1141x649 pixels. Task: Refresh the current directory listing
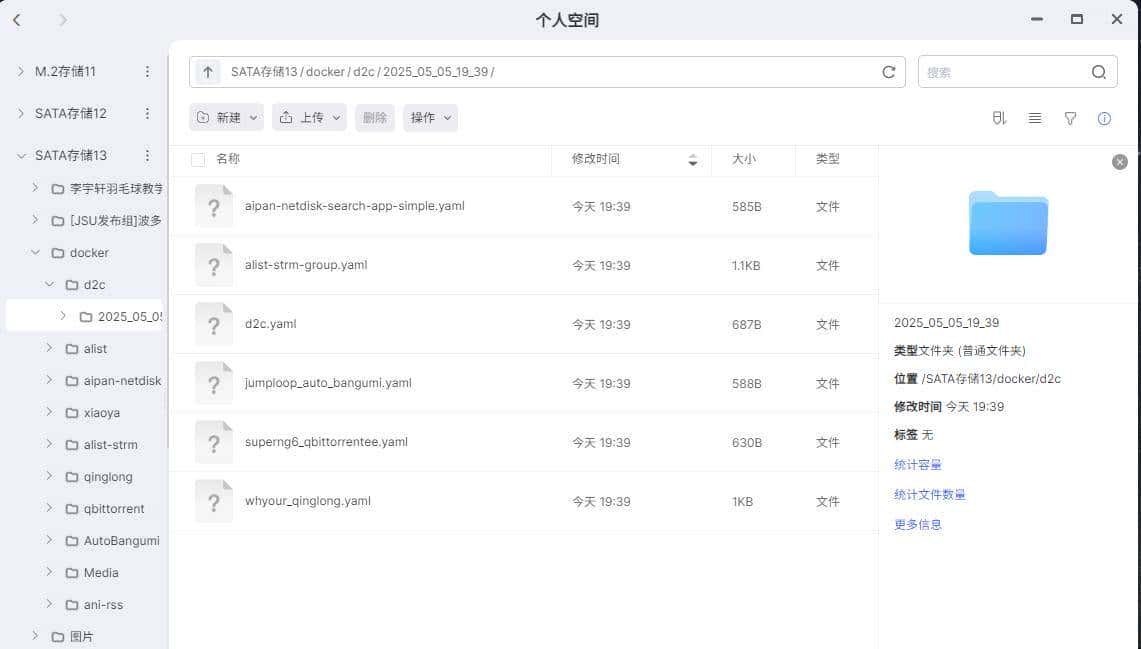click(x=888, y=71)
